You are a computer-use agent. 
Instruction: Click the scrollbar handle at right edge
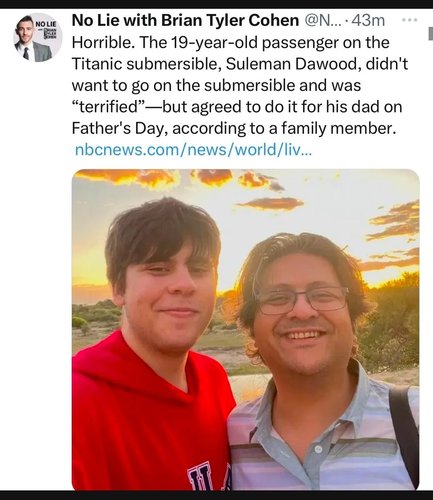pyautogui.click(x=430, y=34)
